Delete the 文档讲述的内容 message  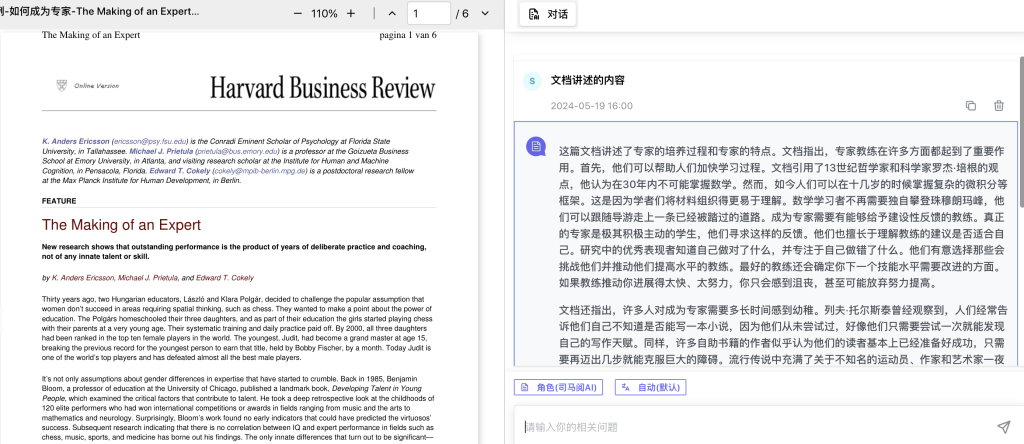click(x=999, y=106)
